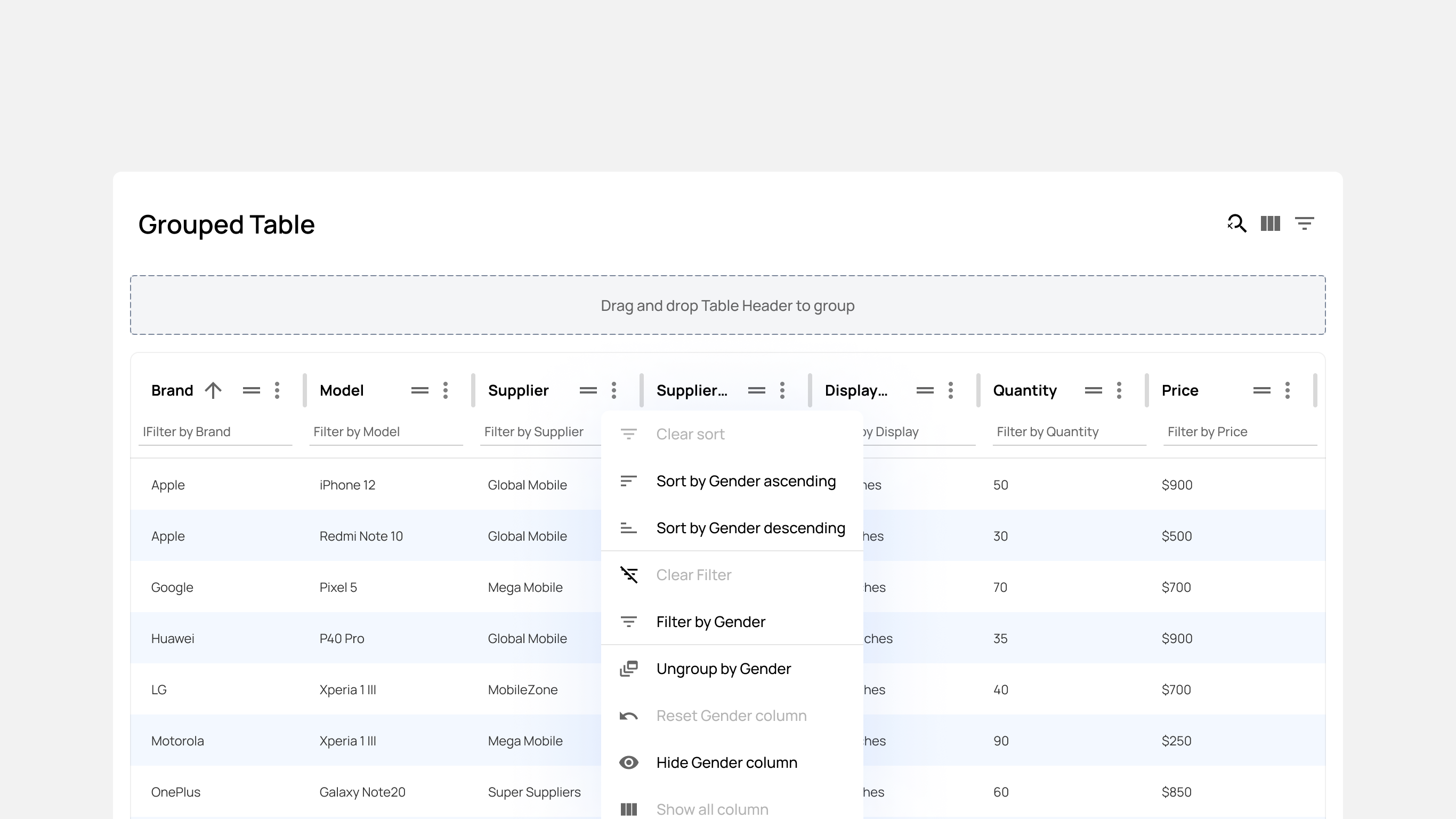Select Ungroup by Gender

[x=732, y=669]
